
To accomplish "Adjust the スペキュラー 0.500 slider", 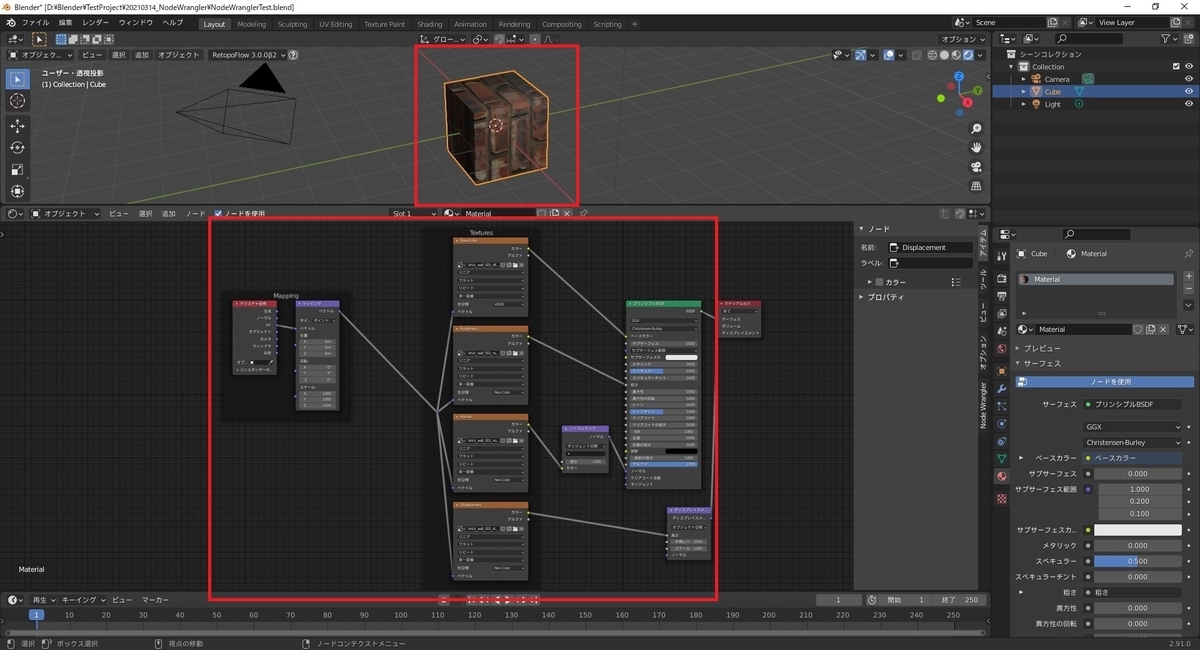I will click(x=1137, y=561).
